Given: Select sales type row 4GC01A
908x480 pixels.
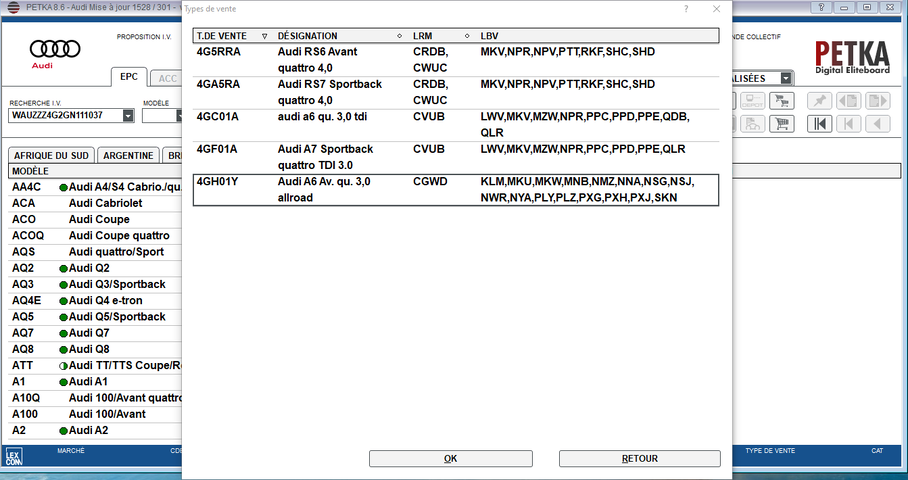Looking at the screenshot, I should click(456, 125).
